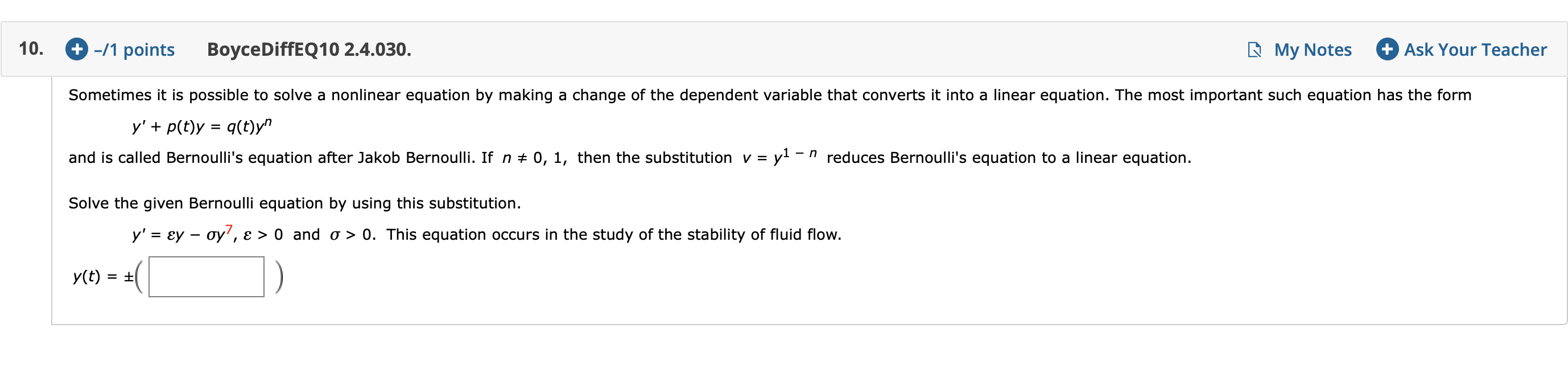
Task: Click the Ask Your Teacher plus icon
Action: click(x=1387, y=50)
